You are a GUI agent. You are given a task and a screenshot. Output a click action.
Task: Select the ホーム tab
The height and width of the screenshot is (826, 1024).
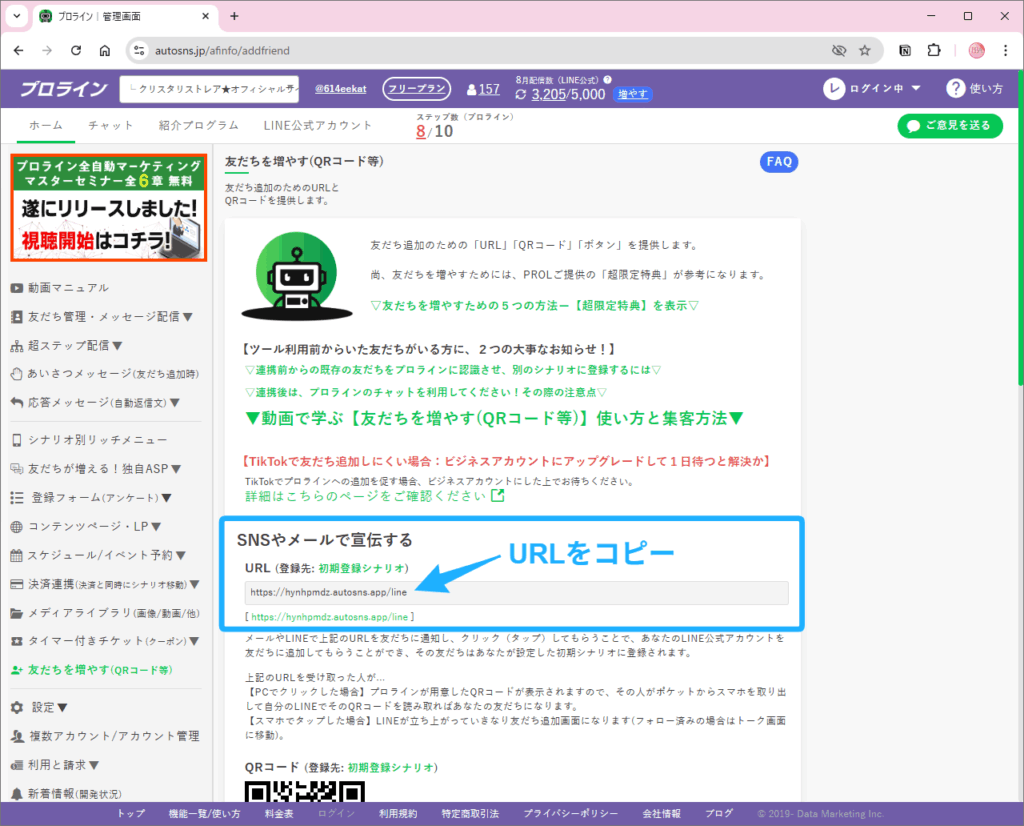[x=46, y=125]
